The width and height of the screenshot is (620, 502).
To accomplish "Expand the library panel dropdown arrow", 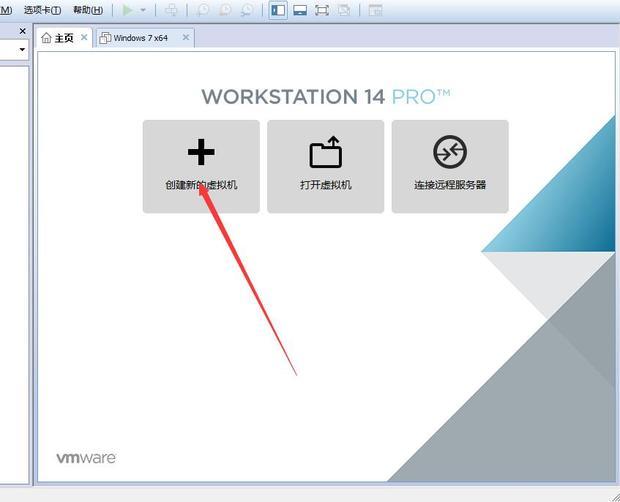I will pyautogui.click(x=22, y=49).
